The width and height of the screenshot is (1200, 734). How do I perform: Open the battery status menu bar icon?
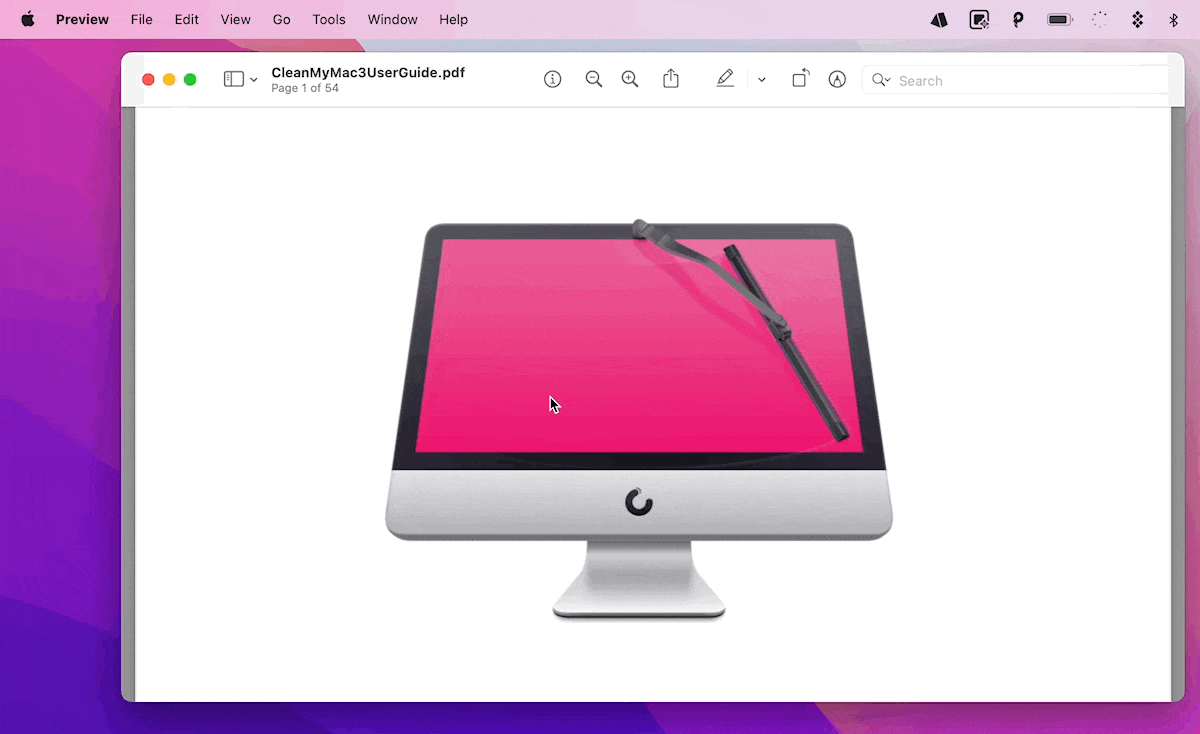pyautogui.click(x=1060, y=19)
